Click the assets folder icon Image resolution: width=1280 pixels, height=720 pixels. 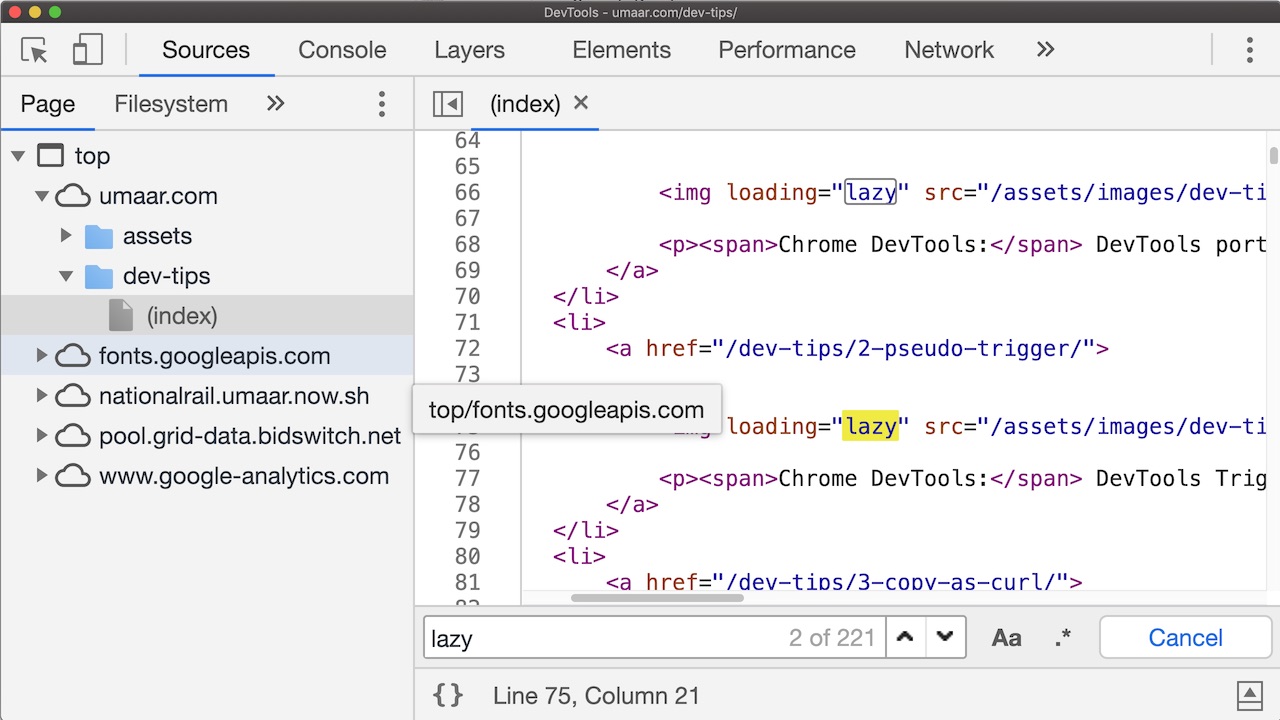click(x=98, y=236)
